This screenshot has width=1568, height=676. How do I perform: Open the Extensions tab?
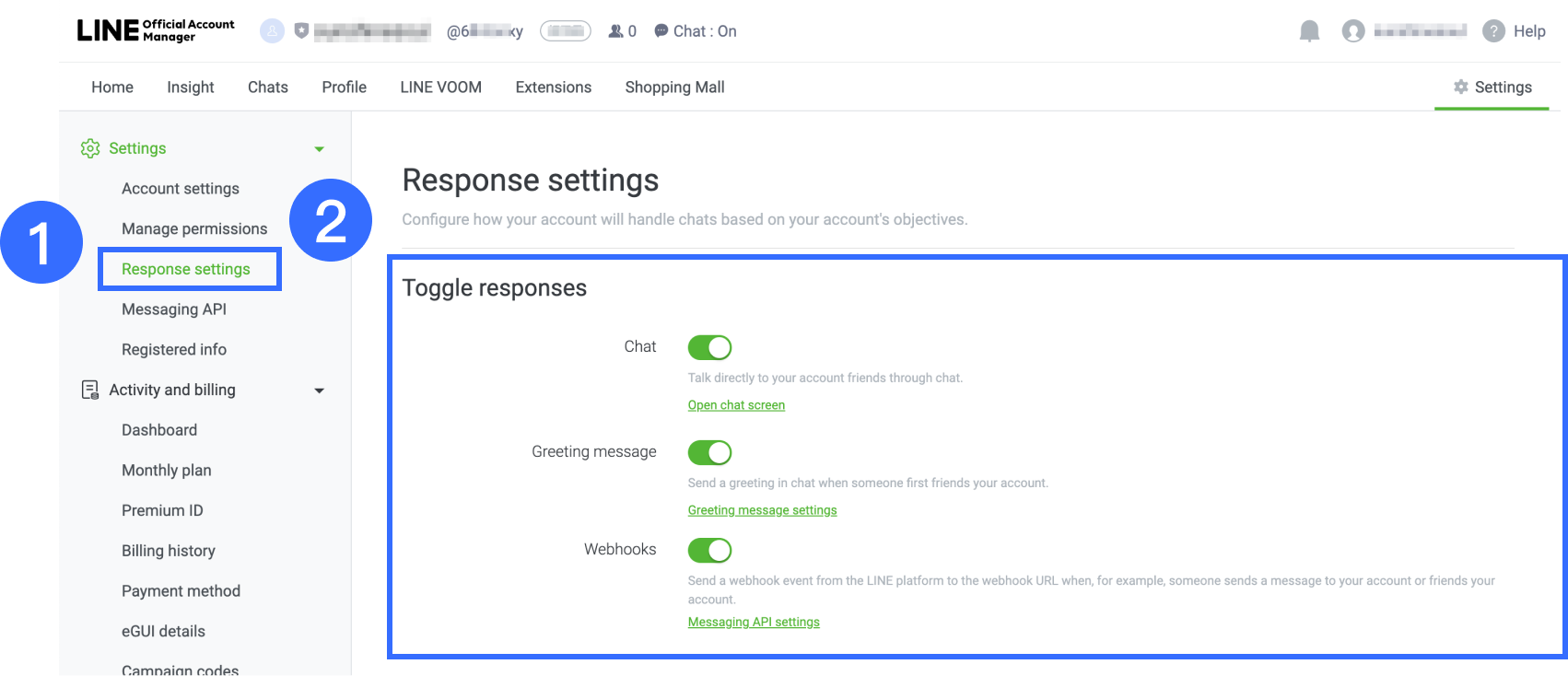(x=554, y=87)
